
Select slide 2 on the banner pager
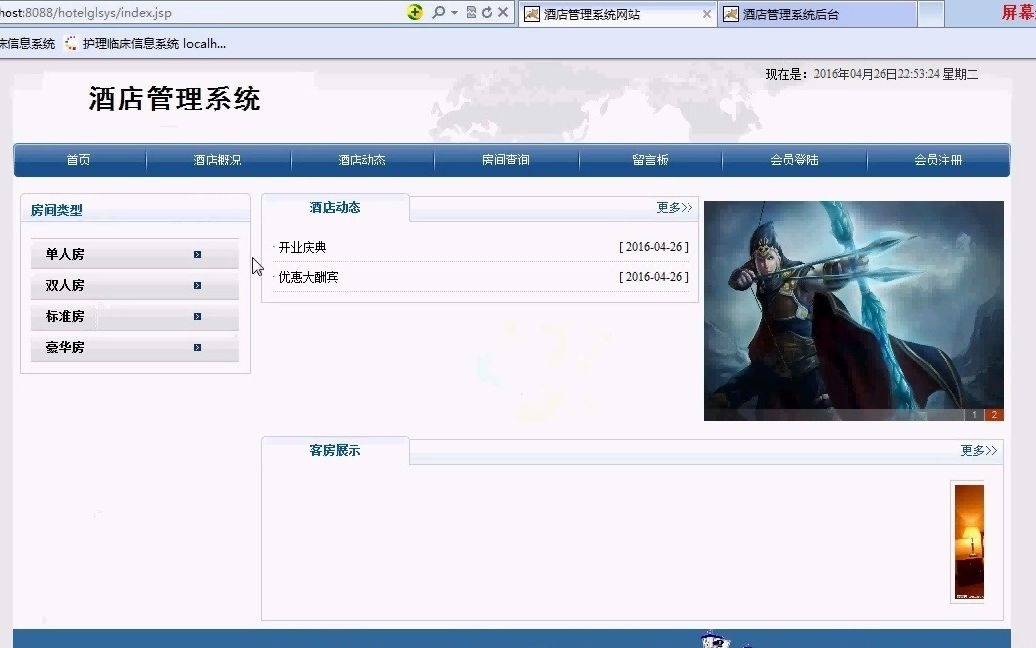pyautogui.click(x=995, y=414)
